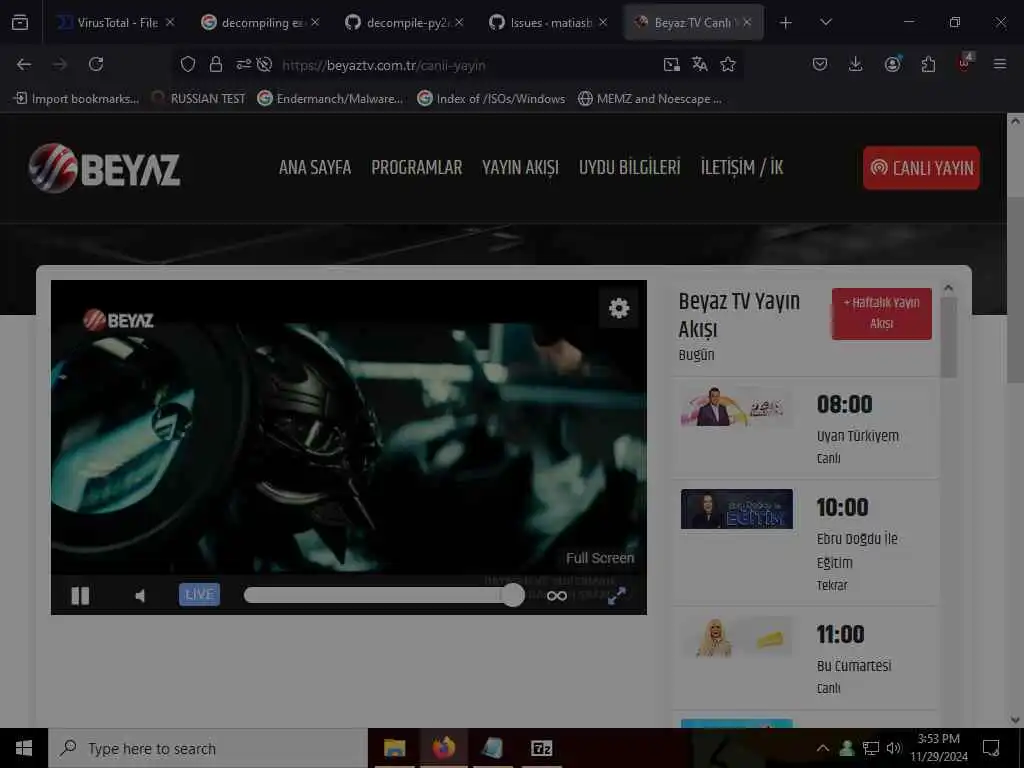Click Bu Cumartesi program title
The image size is (1024, 768).
coord(854,665)
